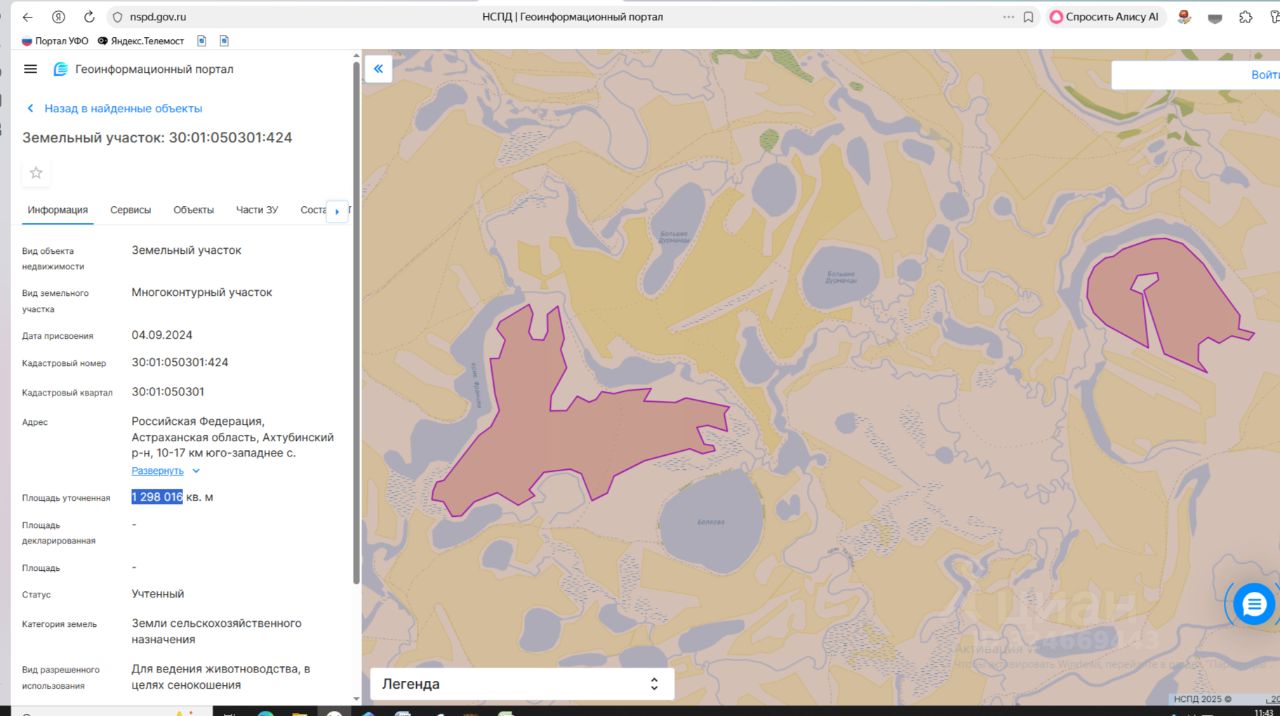Switch to the Информация tab
This screenshot has height=716, width=1280.
(x=58, y=210)
